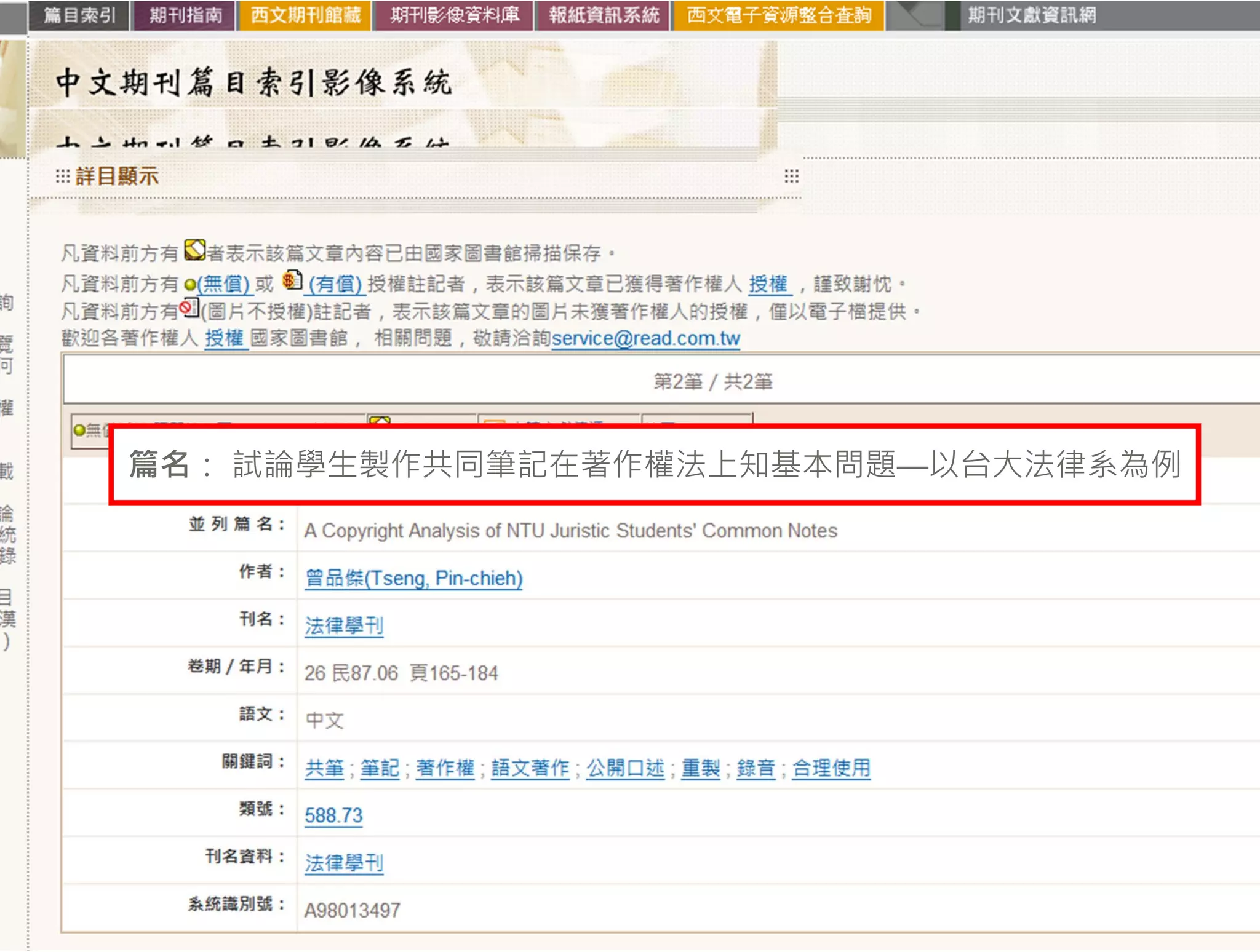Click the 詳目顯示 section heading

coord(117,177)
